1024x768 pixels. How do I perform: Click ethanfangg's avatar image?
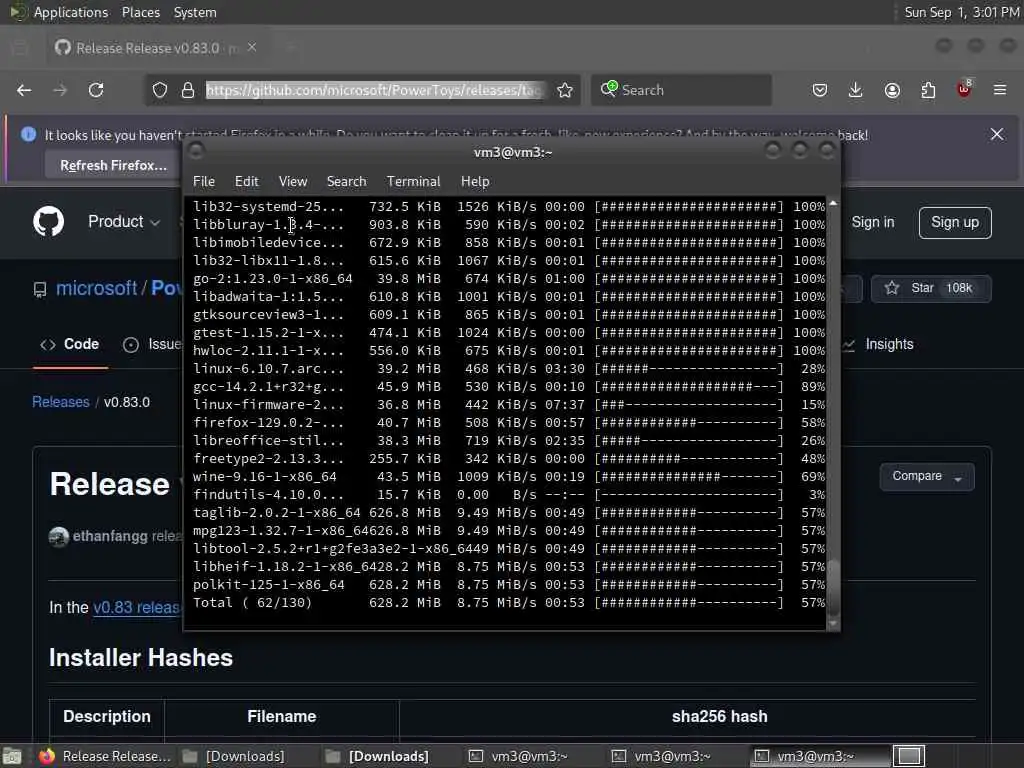point(59,537)
